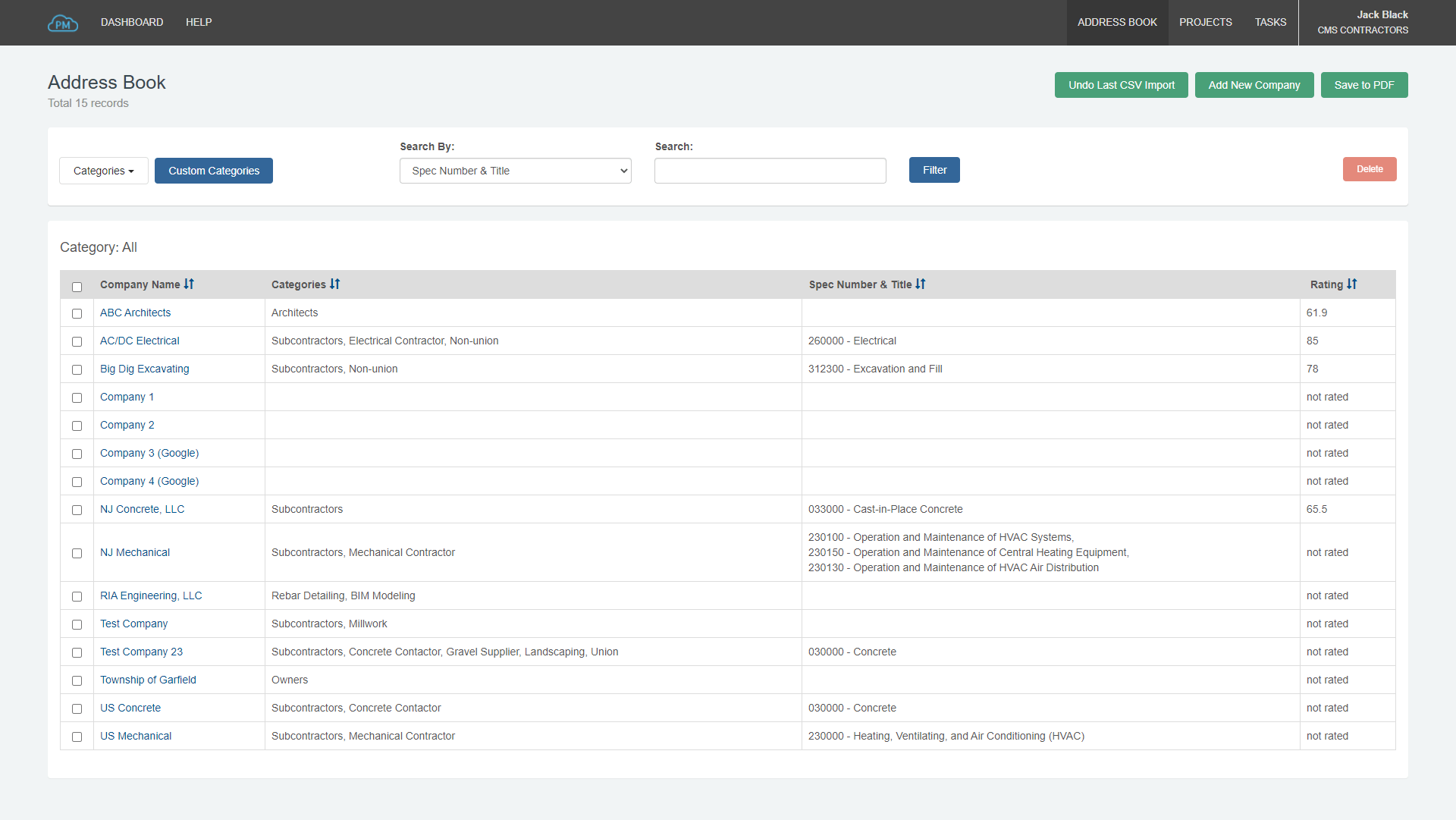Click the PM logo in the navbar
This screenshot has height=820, width=1456.
point(63,23)
